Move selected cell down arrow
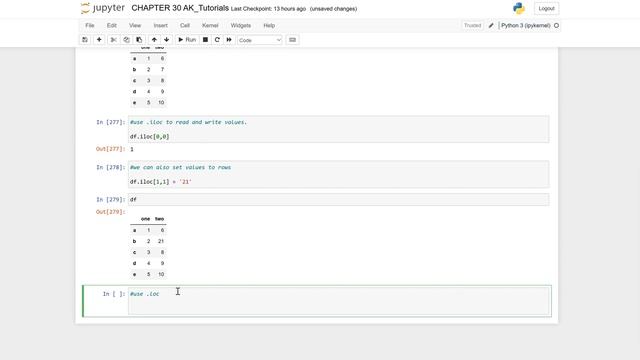Screen dimensions: 640x360 point(167,40)
